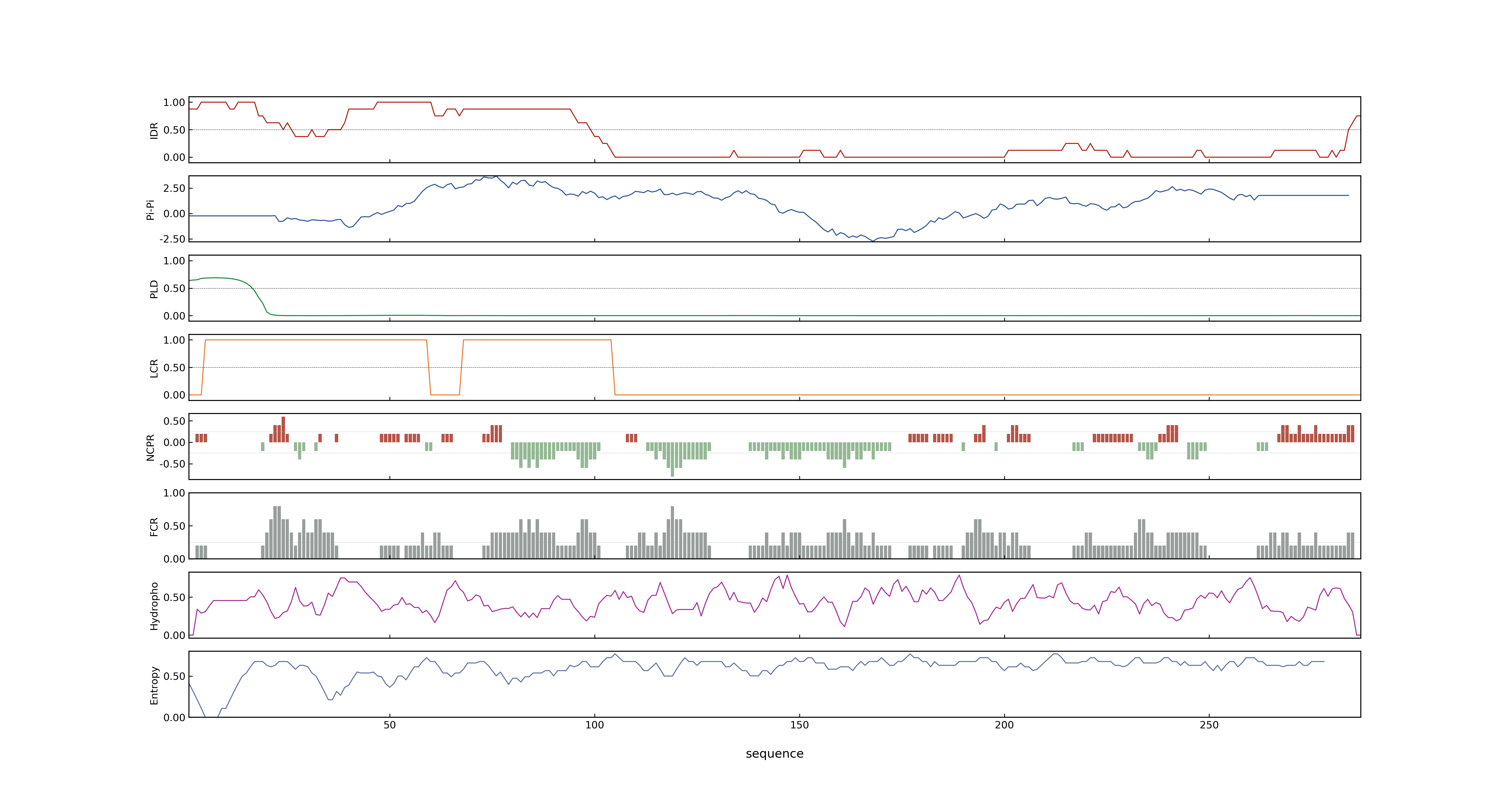The image size is (1512, 806).
Task: Click the 2.50 tick of the Pi-Pi panel
Action: [x=174, y=188]
